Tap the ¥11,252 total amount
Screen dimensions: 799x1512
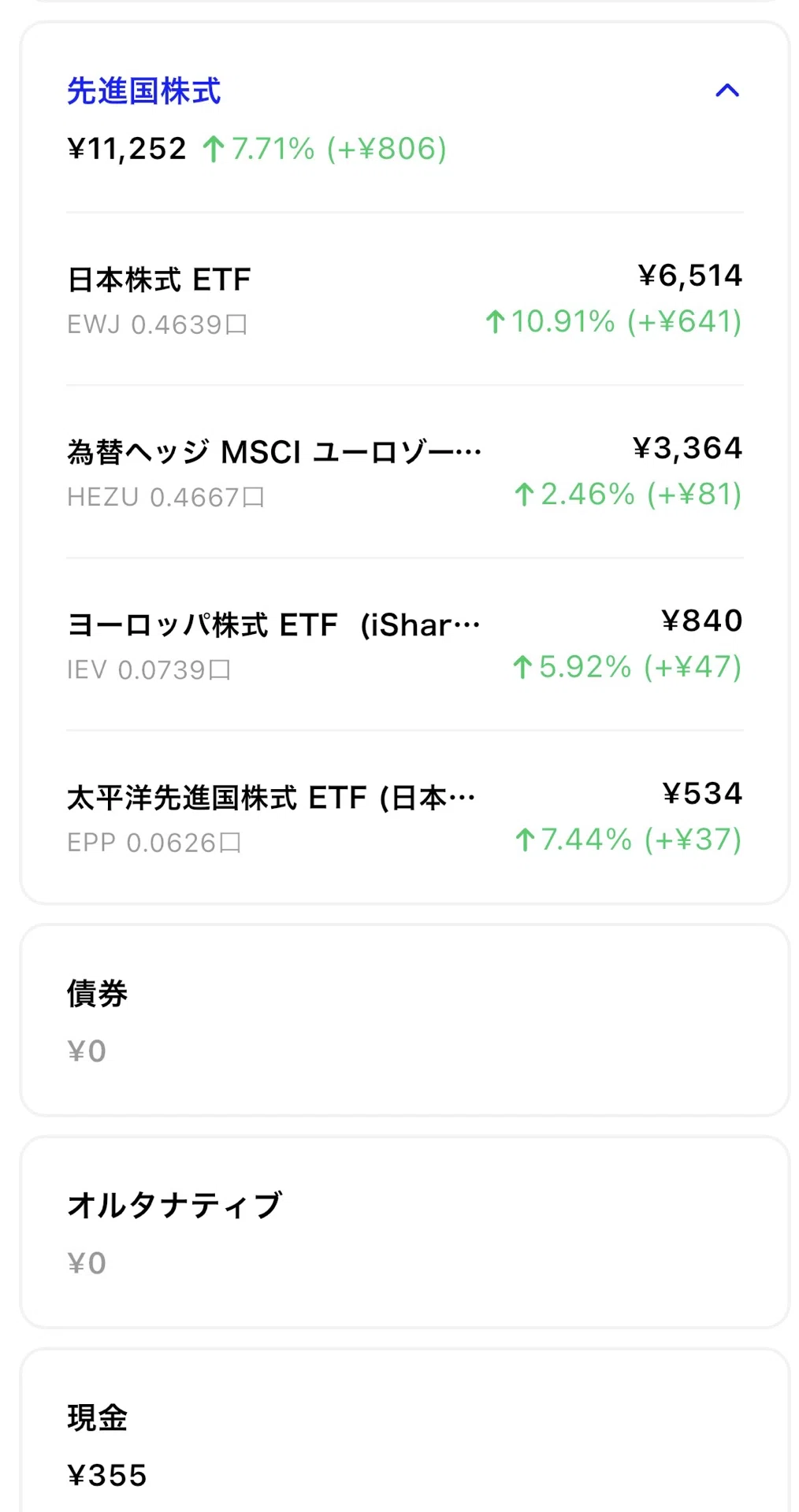click(x=127, y=149)
